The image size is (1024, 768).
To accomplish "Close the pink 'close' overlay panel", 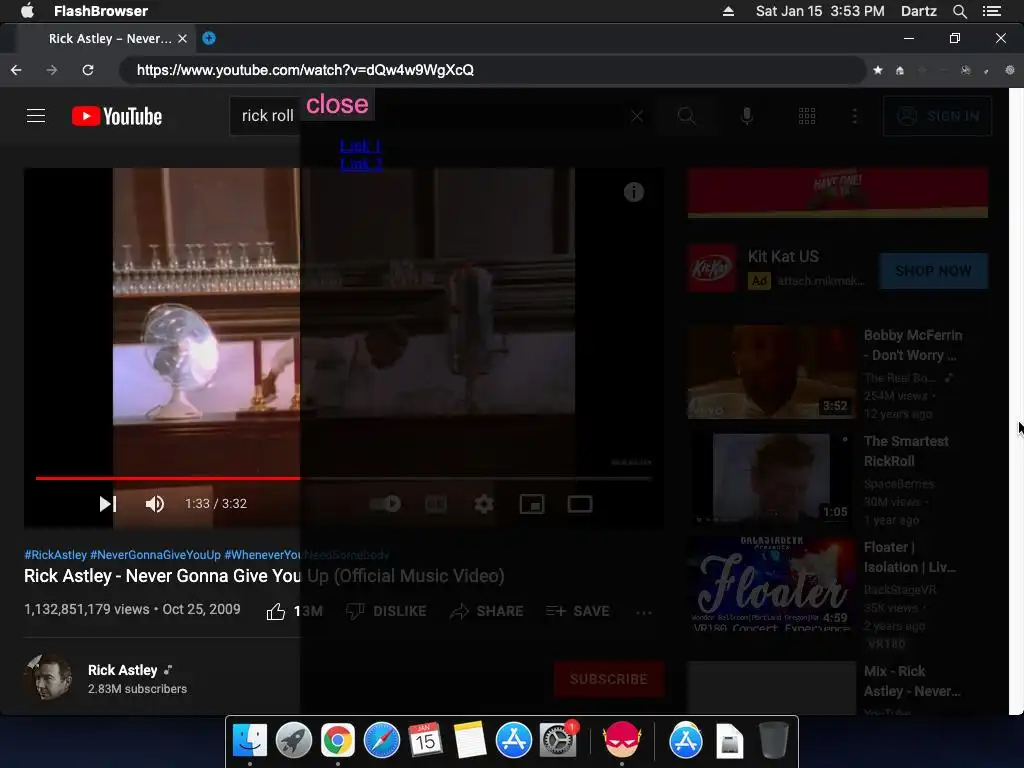I will (337, 104).
